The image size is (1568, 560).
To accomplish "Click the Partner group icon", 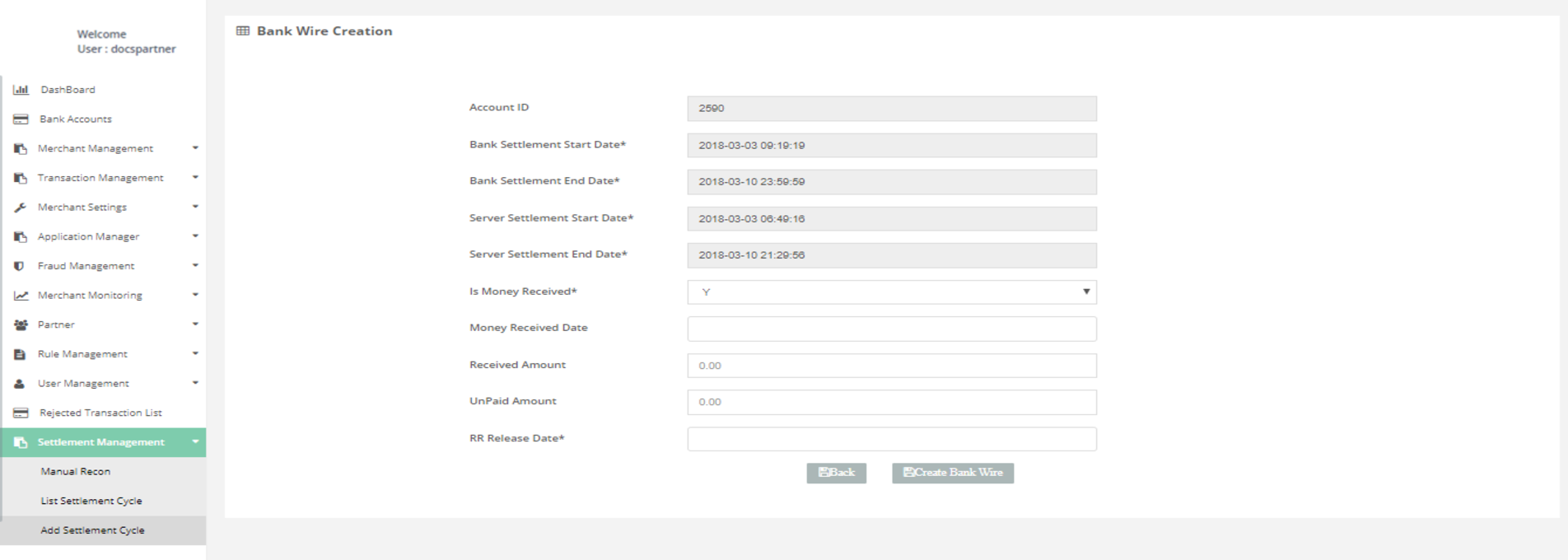I will [x=21, y=325].
